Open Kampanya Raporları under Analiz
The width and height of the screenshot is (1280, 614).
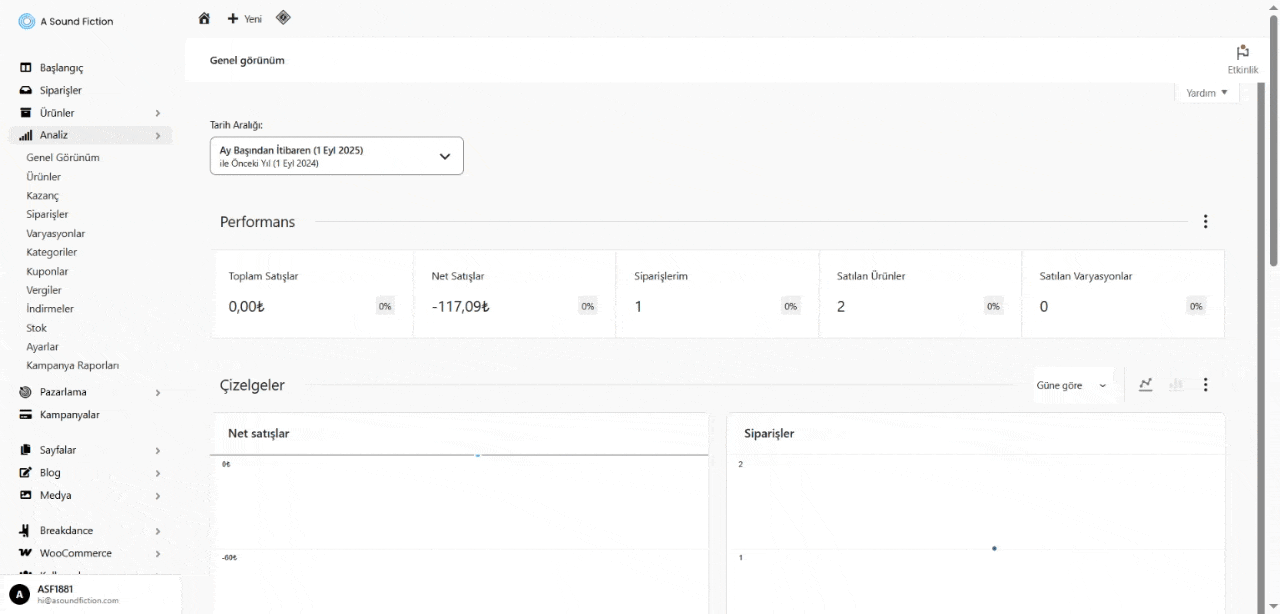(x=72, y=366)
